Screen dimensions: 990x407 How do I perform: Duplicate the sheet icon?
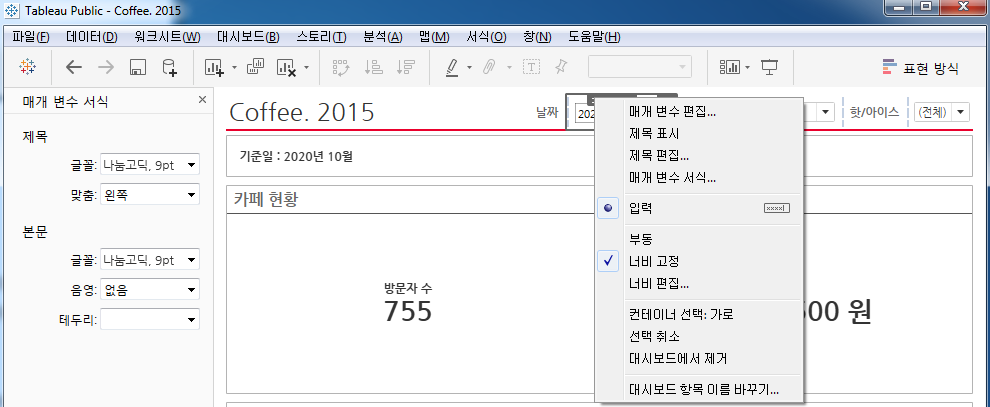coord(254,67)
